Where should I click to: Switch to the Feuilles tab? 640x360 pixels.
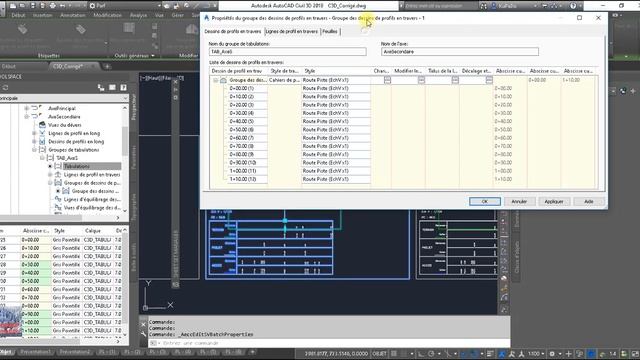(330, 31)
